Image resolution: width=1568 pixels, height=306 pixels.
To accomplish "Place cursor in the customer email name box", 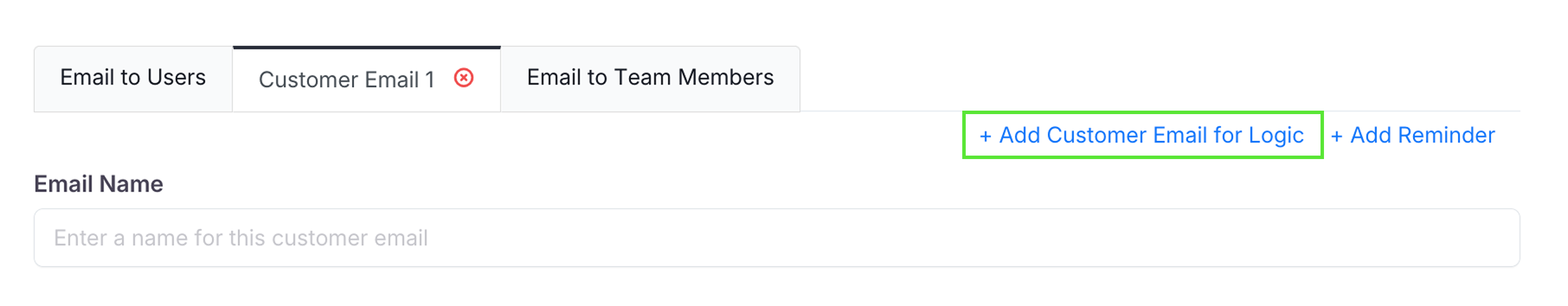I will pyautogui.click(x=777, y=238).
